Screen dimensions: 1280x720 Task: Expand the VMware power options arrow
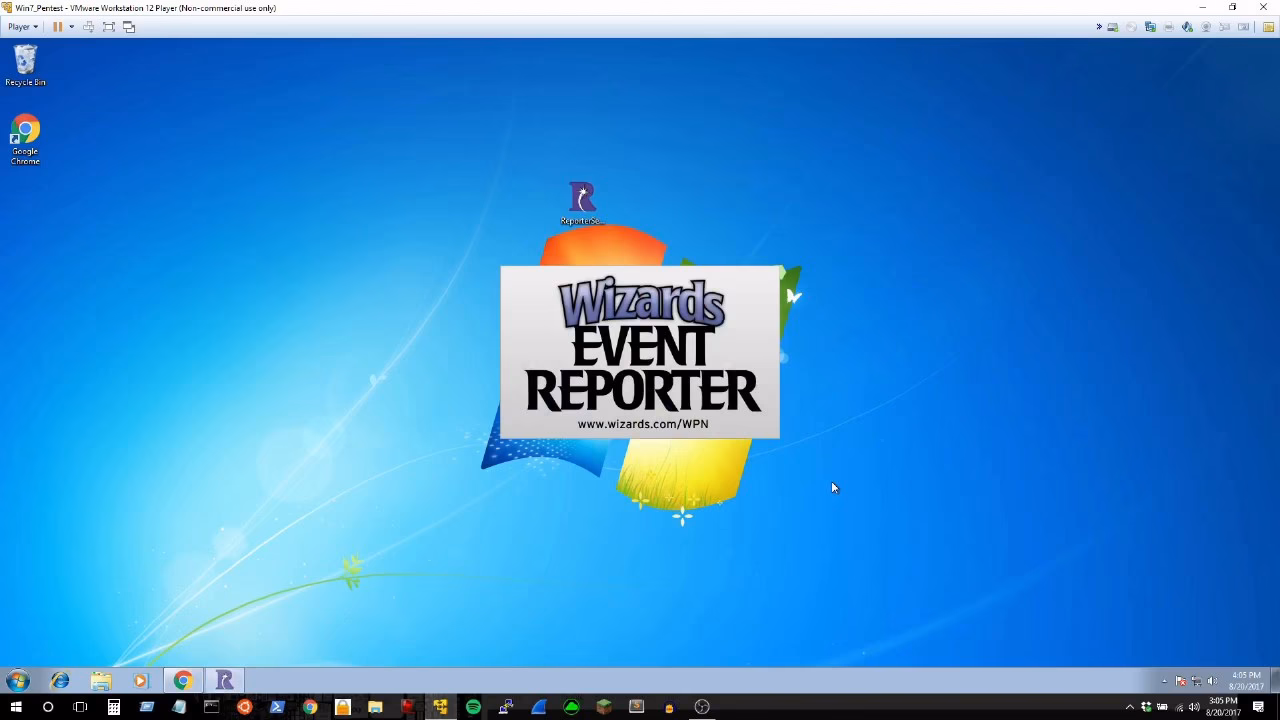tap(71, 27)
